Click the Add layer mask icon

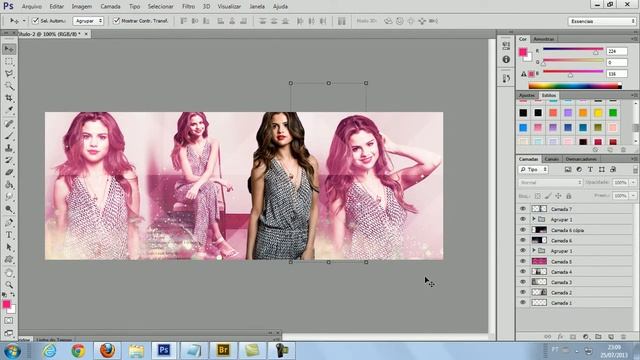click(573, 337)
